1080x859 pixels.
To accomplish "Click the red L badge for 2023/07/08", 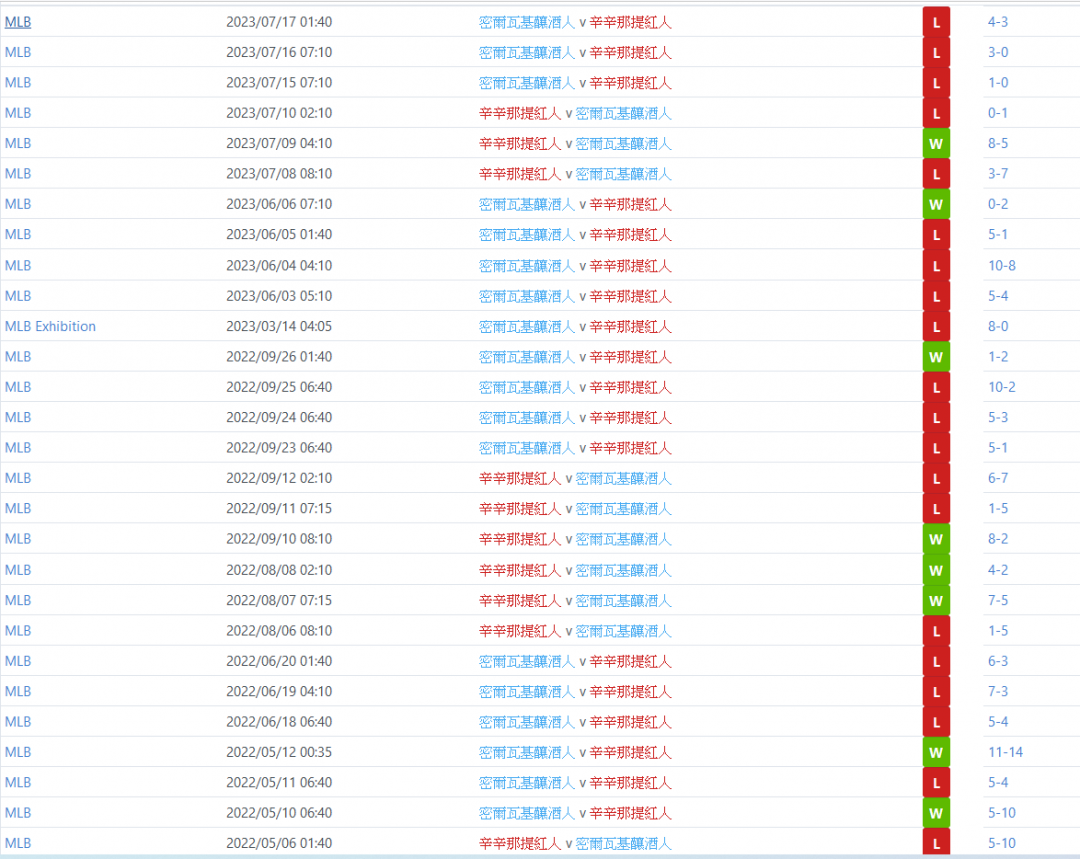I will 936,174.
